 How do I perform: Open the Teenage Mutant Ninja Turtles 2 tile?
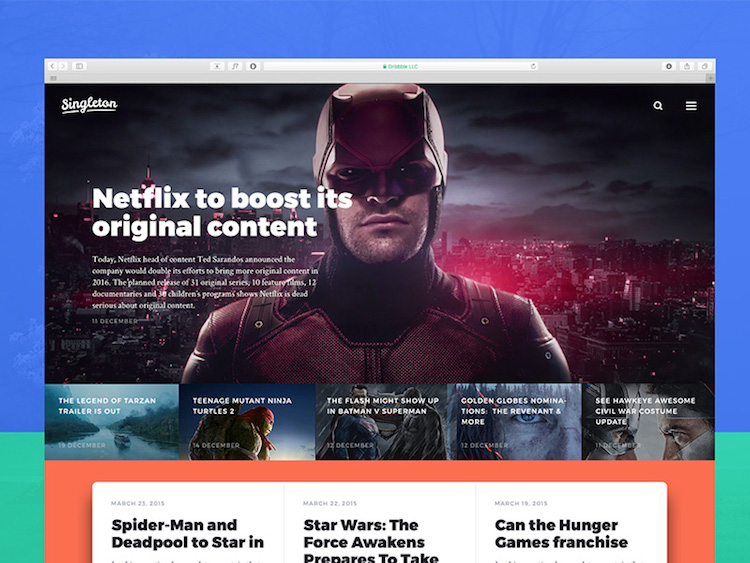(x=247, y=422)
